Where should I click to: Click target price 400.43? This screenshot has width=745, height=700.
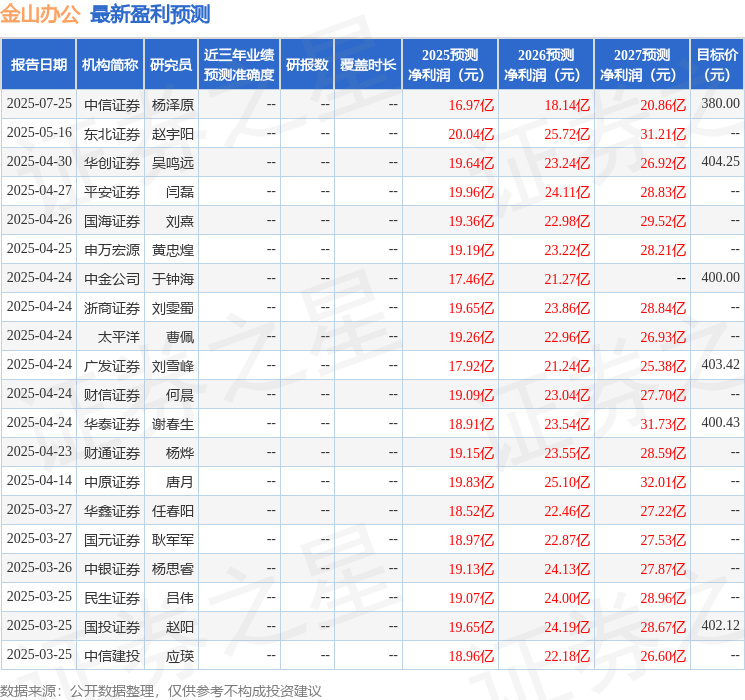click(x=720, y=422)
